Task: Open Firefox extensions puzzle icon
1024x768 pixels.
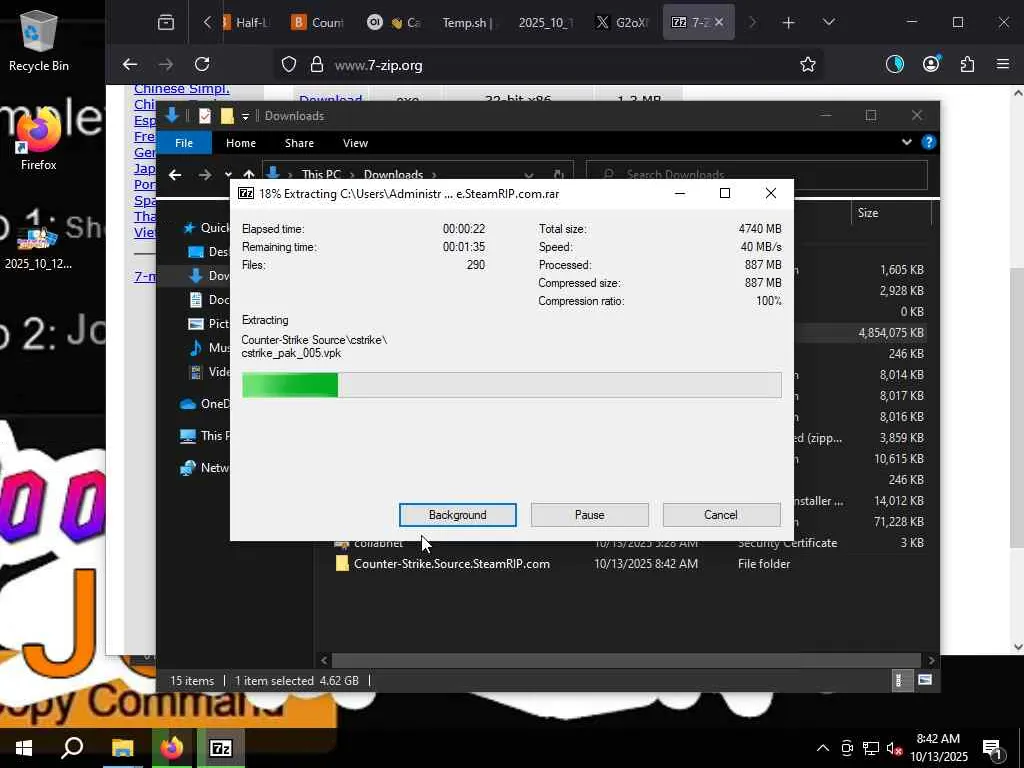Action: [x=967, y=64]
